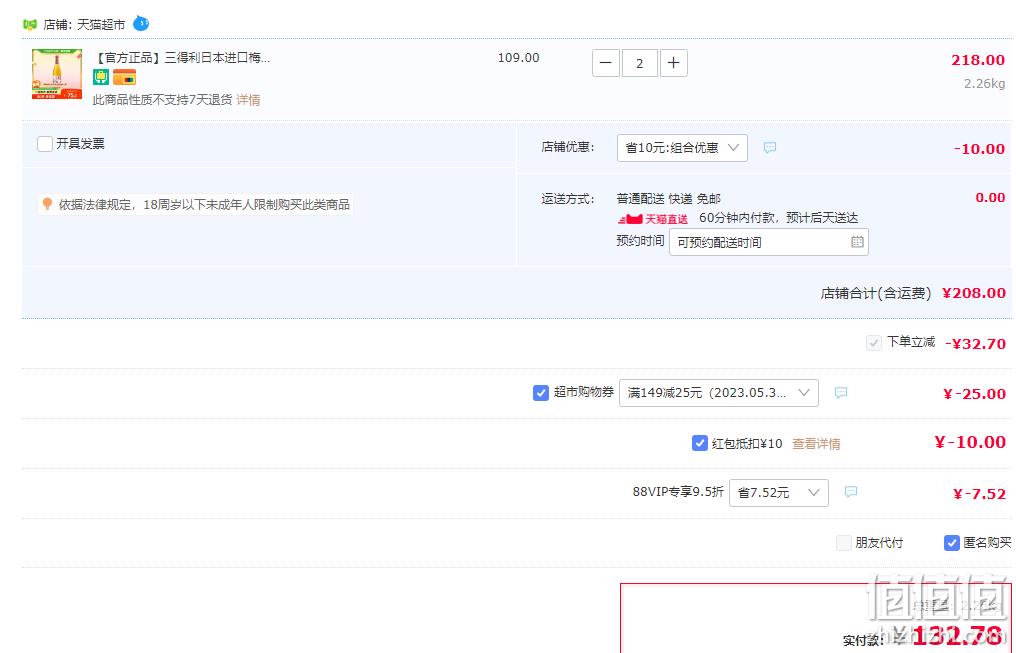This screenshot has height=653, width=1016.
Task: Click the 普通配送 快递 免邮 text
Action: click(669, 199)
